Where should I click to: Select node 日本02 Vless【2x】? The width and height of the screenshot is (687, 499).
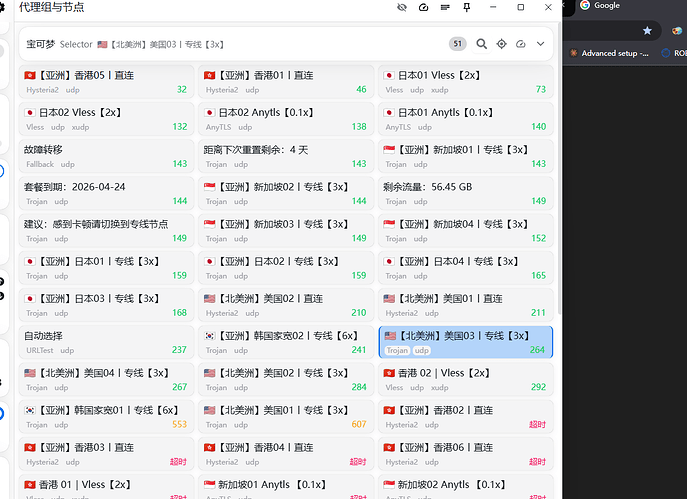[106, 119]
